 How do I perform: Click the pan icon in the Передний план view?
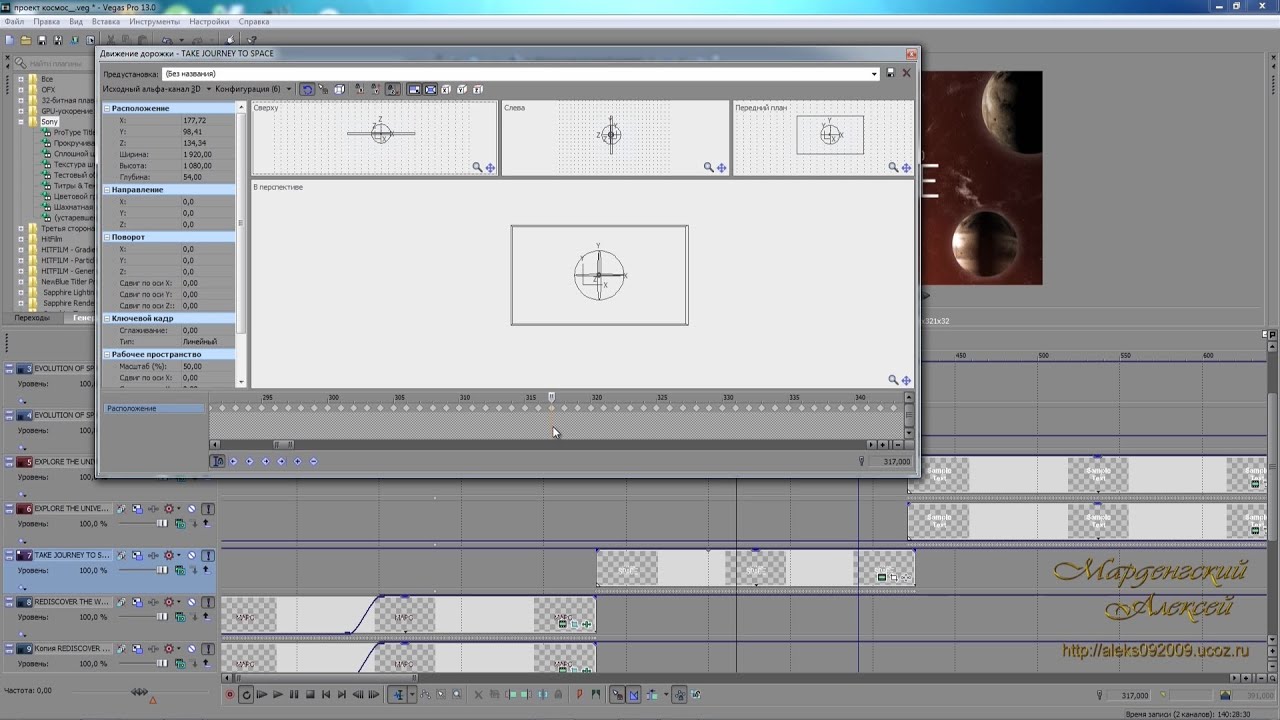[906, 168]
